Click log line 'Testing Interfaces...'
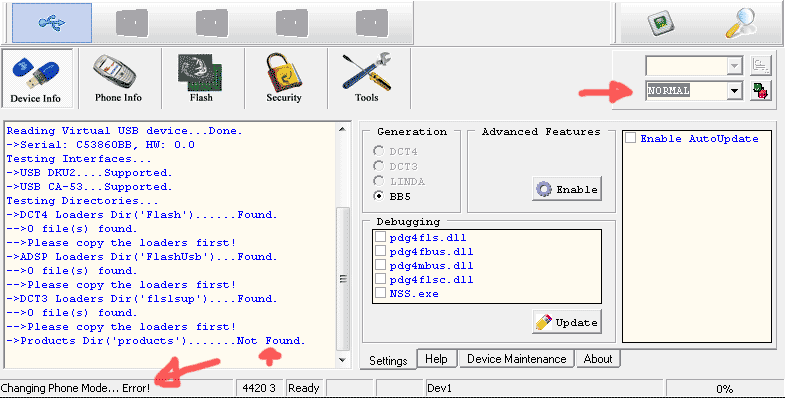Viewport: 785px width, 398px height. pos(79,159)
